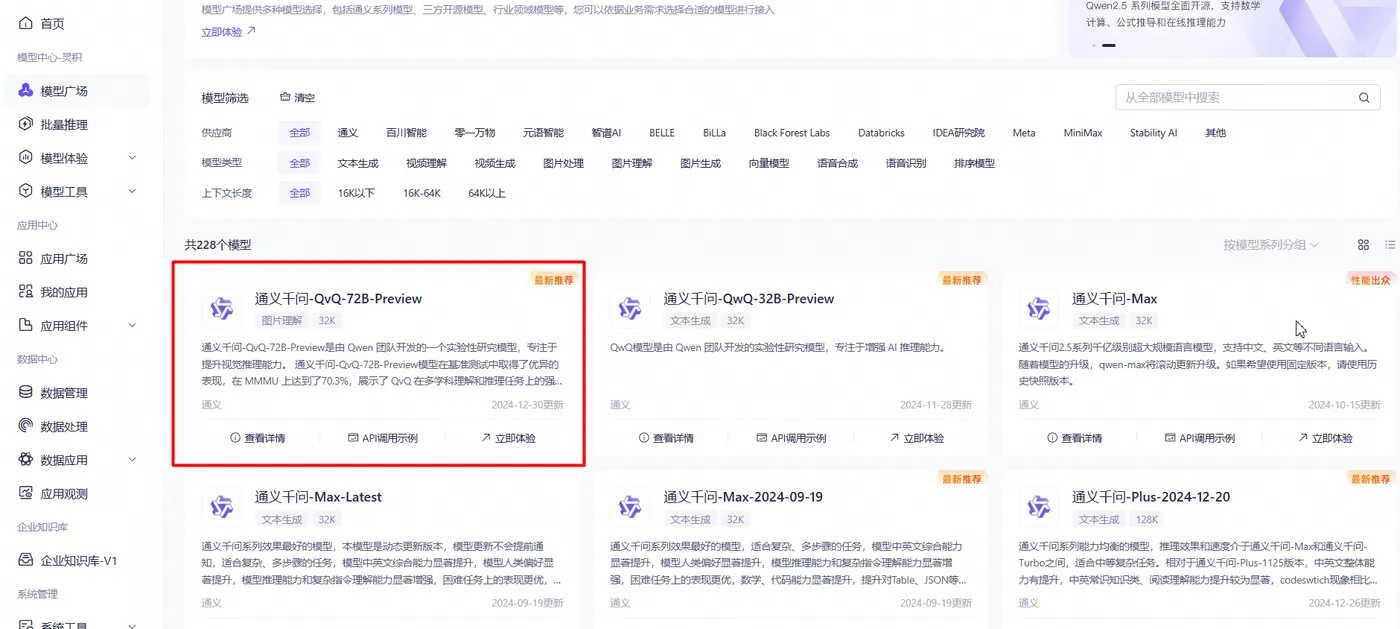Click the 通义千问-Max-Latest model logo
The width and height of the screenshot is (1400, 629).
pos(221,506)
